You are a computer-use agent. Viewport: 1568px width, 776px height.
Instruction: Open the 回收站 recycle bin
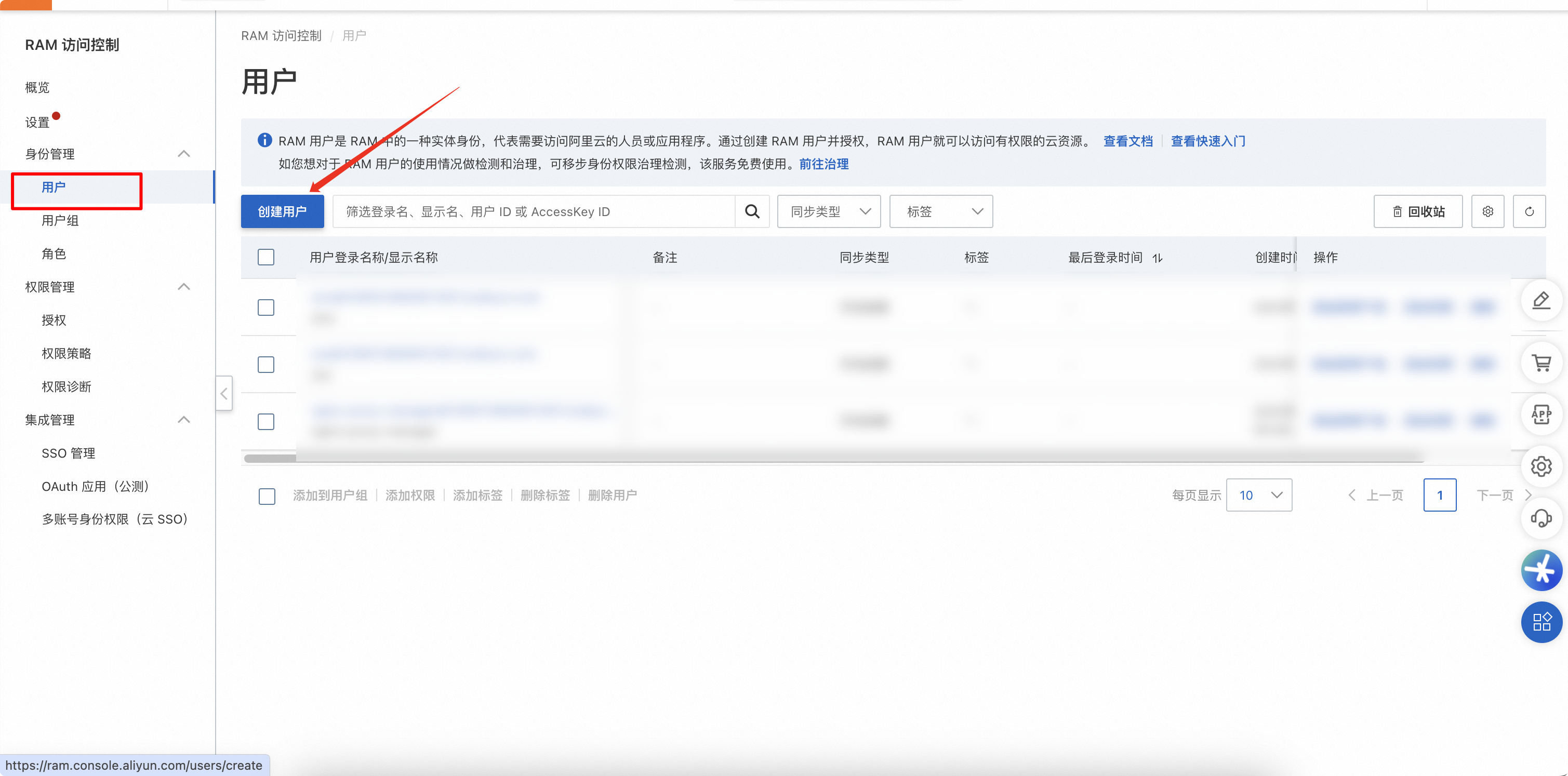pos(1418,211)
